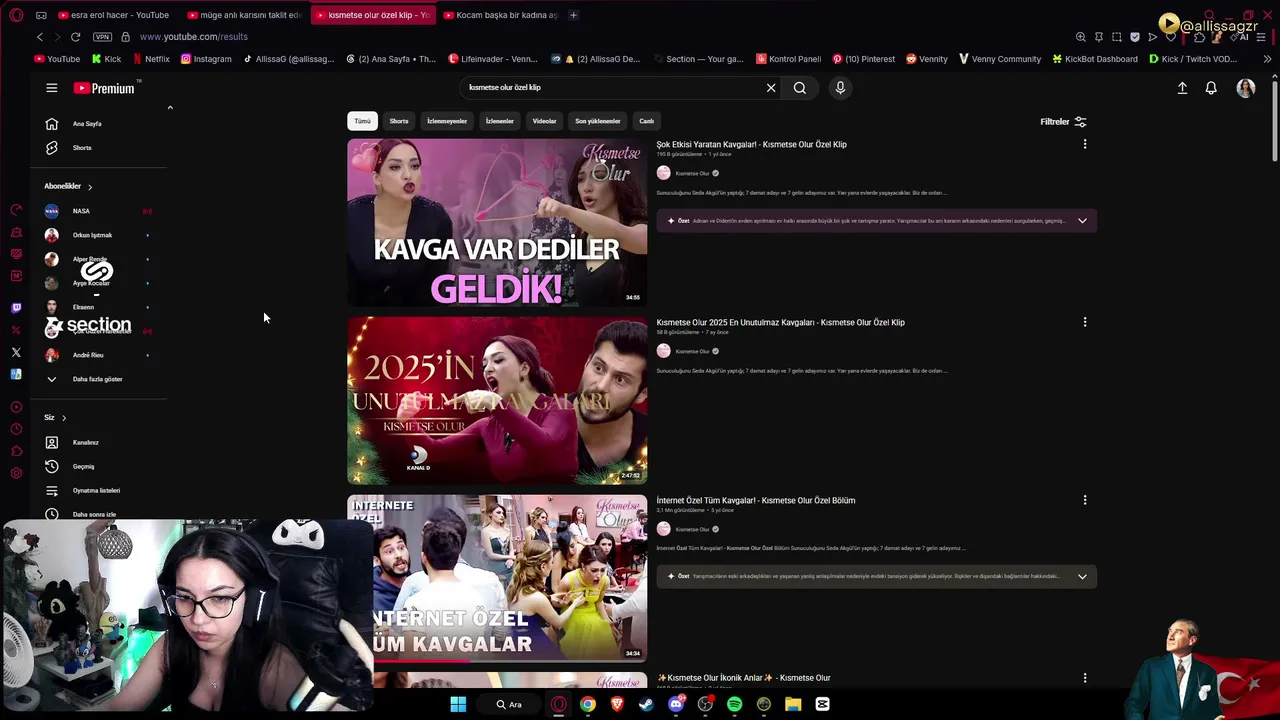Run the search with the magnifier button
The width and height of the screenshot is (1280, 720).
800,88
